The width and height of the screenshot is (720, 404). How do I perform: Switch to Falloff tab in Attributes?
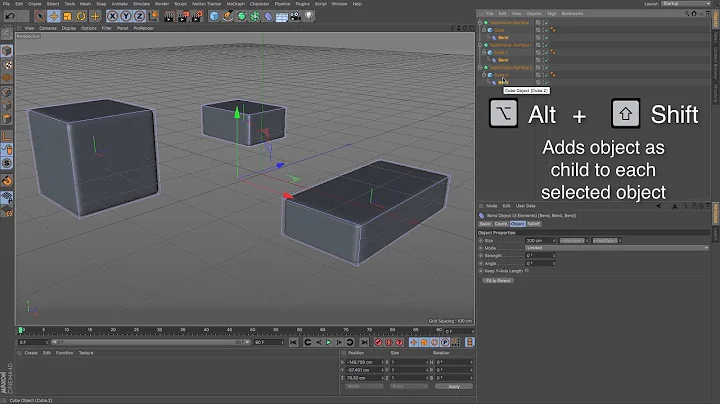534,224
